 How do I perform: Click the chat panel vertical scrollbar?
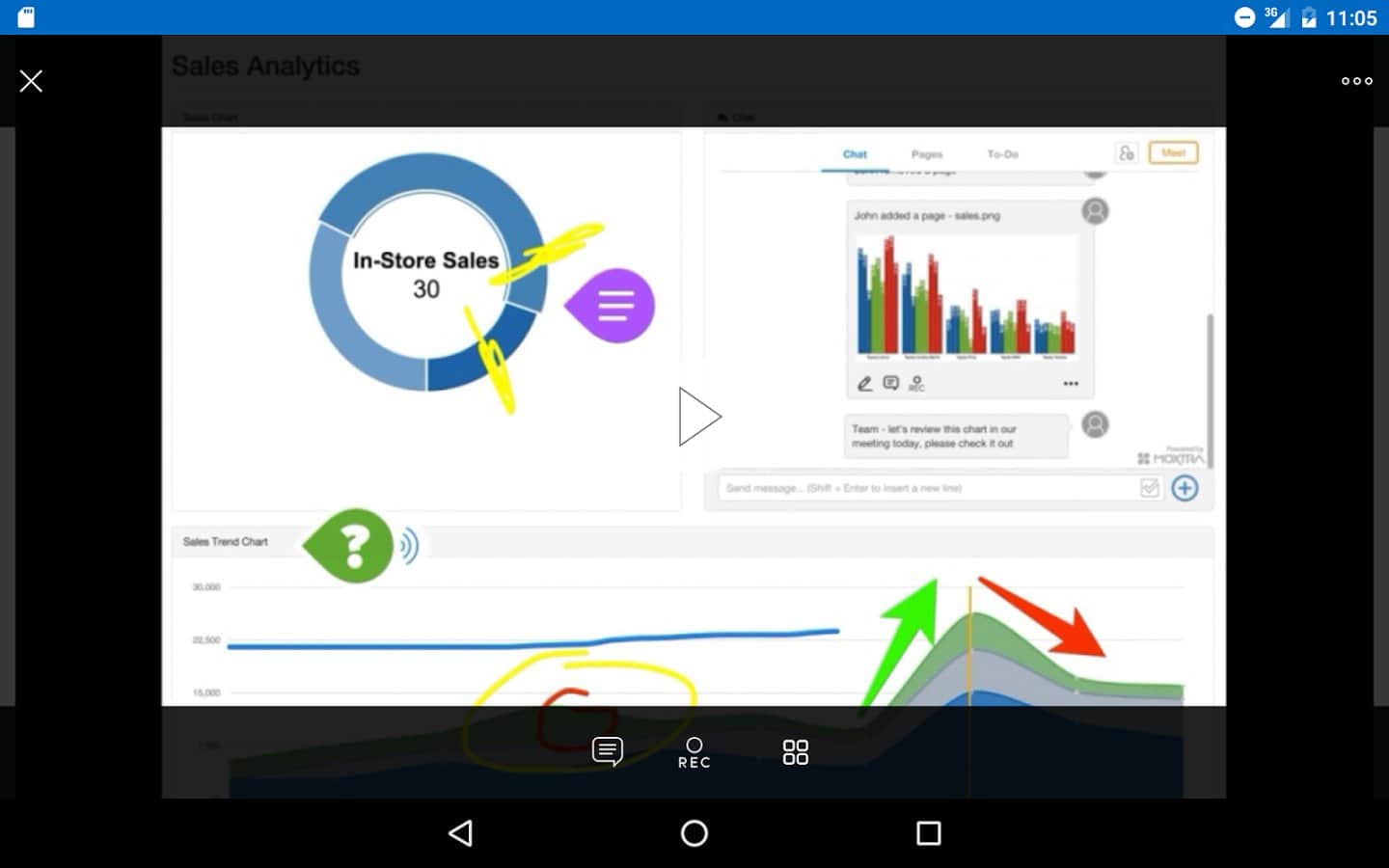1210,386
